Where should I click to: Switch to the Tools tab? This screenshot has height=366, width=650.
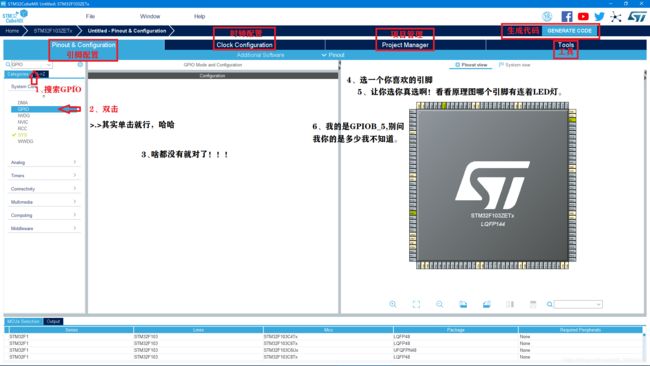(566, 45)
